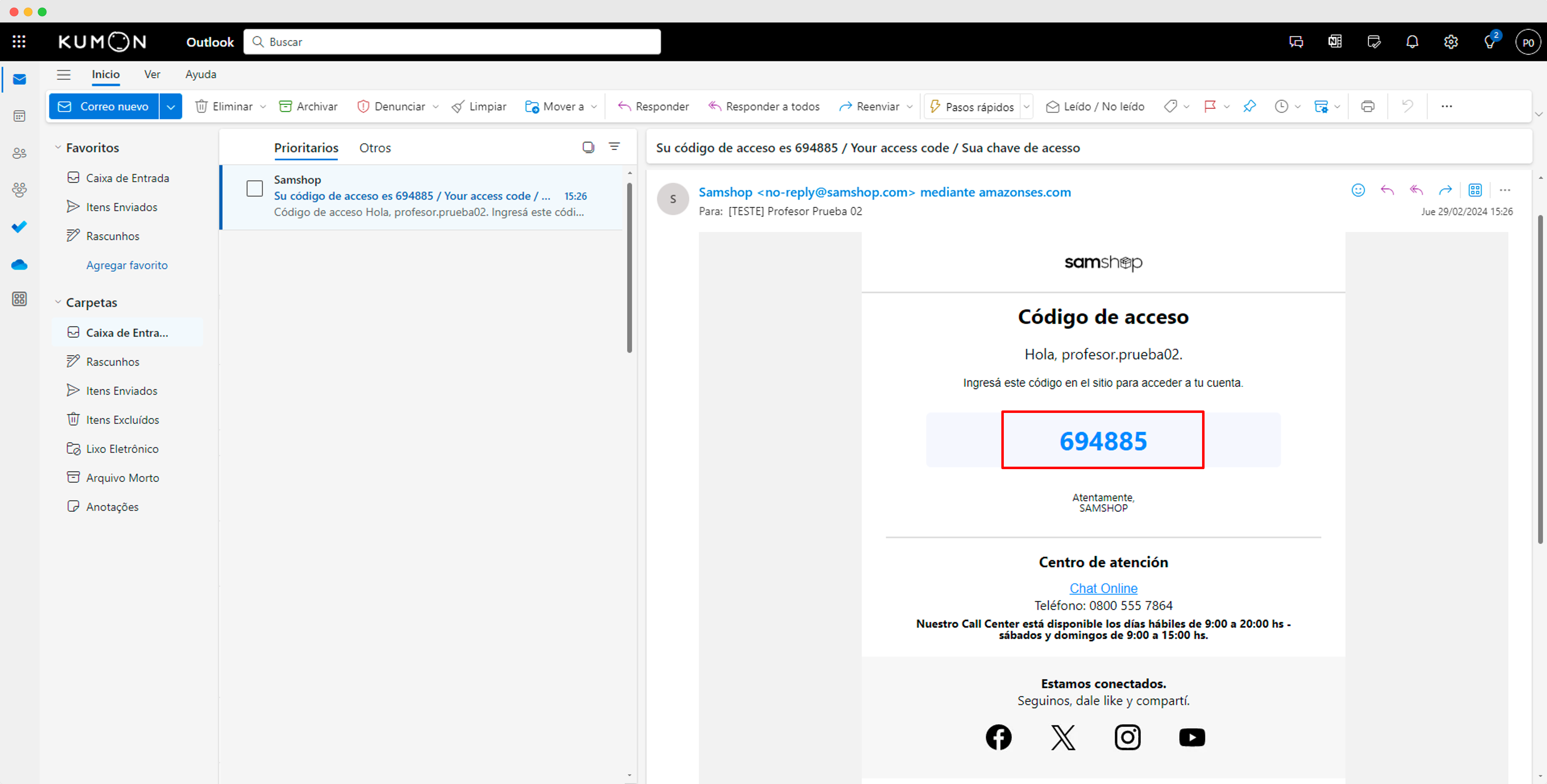Open OneDrive cloud icon in sidebar
Viewport: 1547px width, 784px height.
pos(19,265)
